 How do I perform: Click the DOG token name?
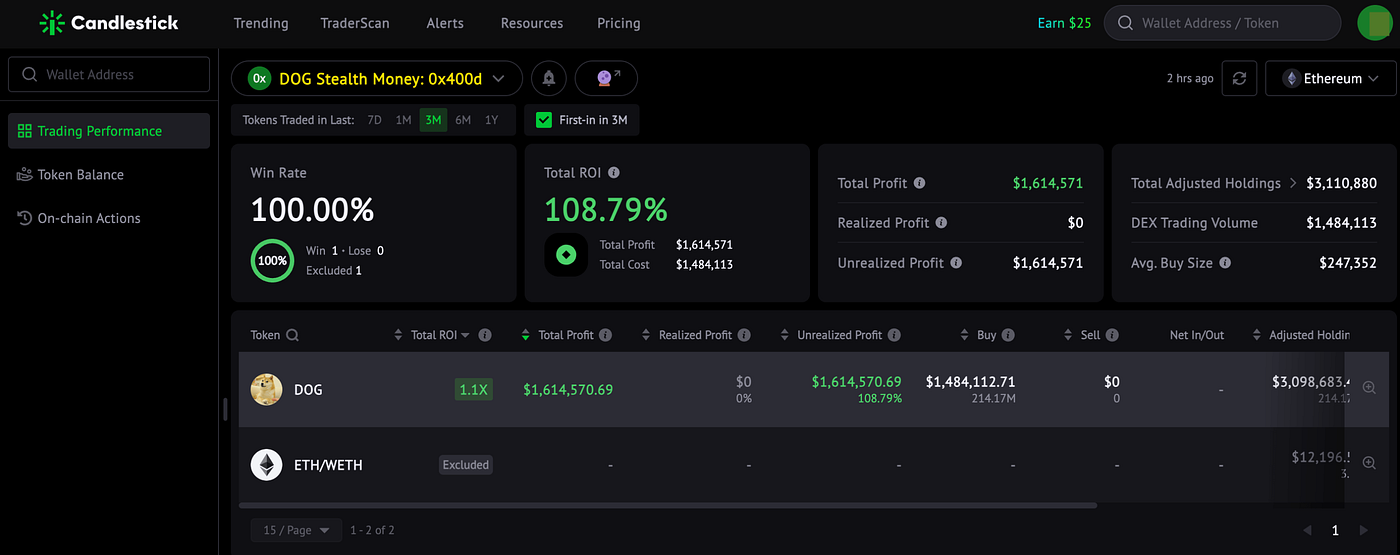308,389
